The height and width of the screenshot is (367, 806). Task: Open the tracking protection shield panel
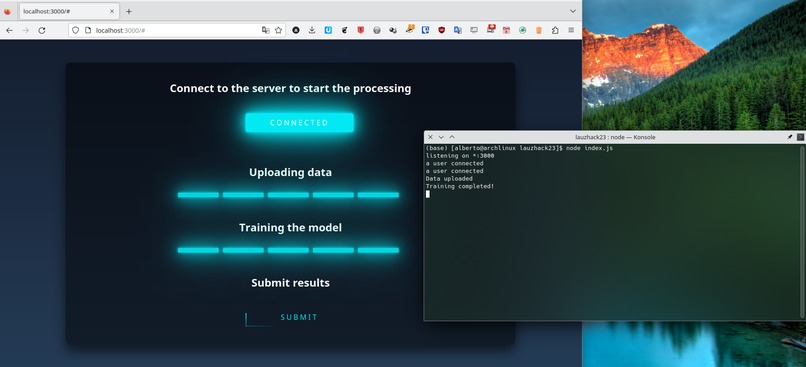coord(76,30)
